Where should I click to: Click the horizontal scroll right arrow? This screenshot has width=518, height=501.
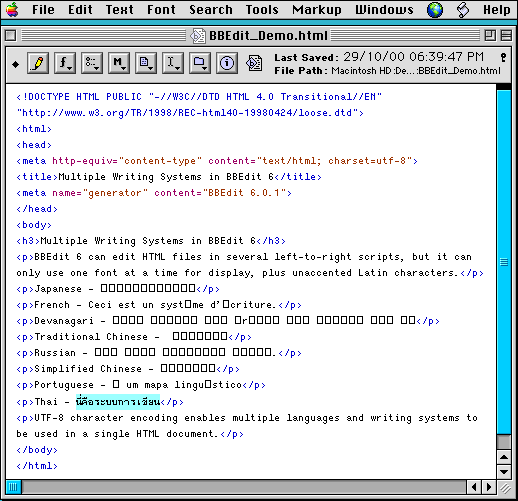pos(489,487)
